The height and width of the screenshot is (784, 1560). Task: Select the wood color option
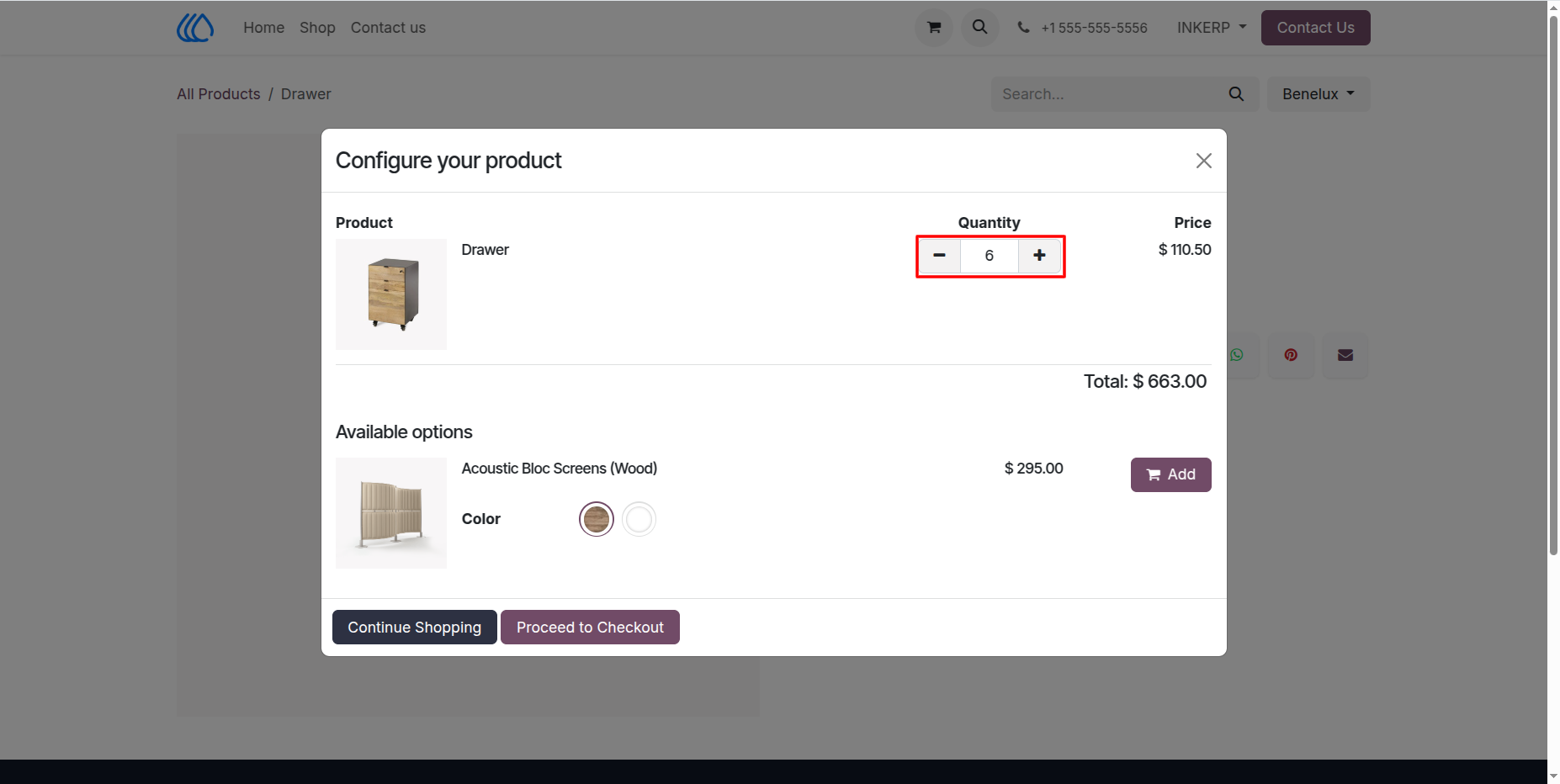(597, 519)
